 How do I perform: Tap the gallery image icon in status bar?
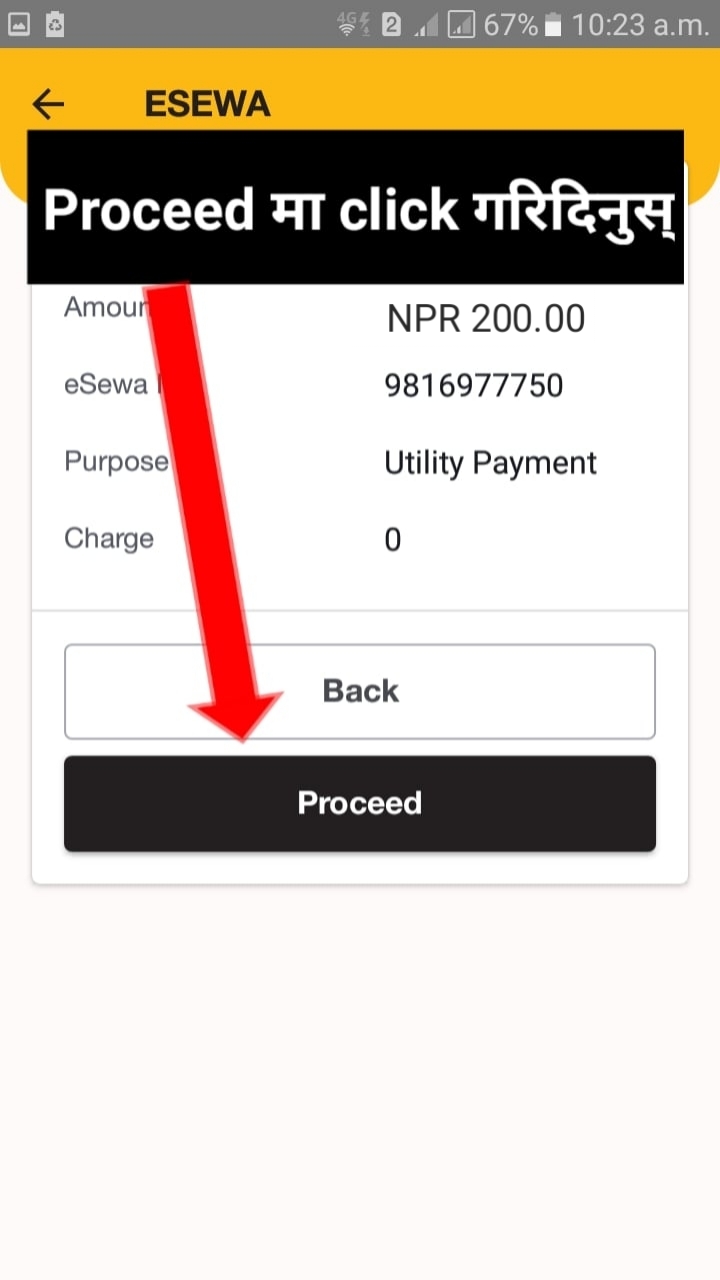pos(19,24)
